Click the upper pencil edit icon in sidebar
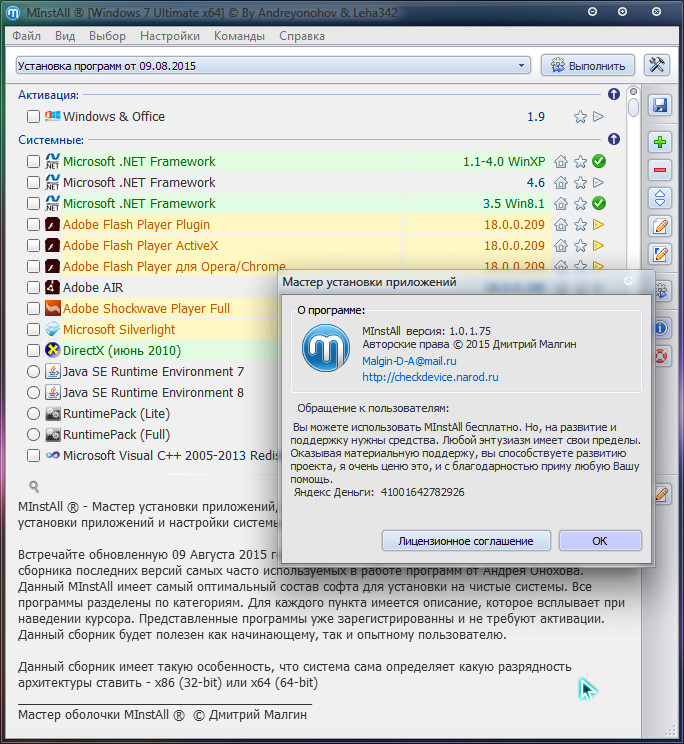This screenshot has height=744, width=684. pyautogui.click(x=660, y=226)
